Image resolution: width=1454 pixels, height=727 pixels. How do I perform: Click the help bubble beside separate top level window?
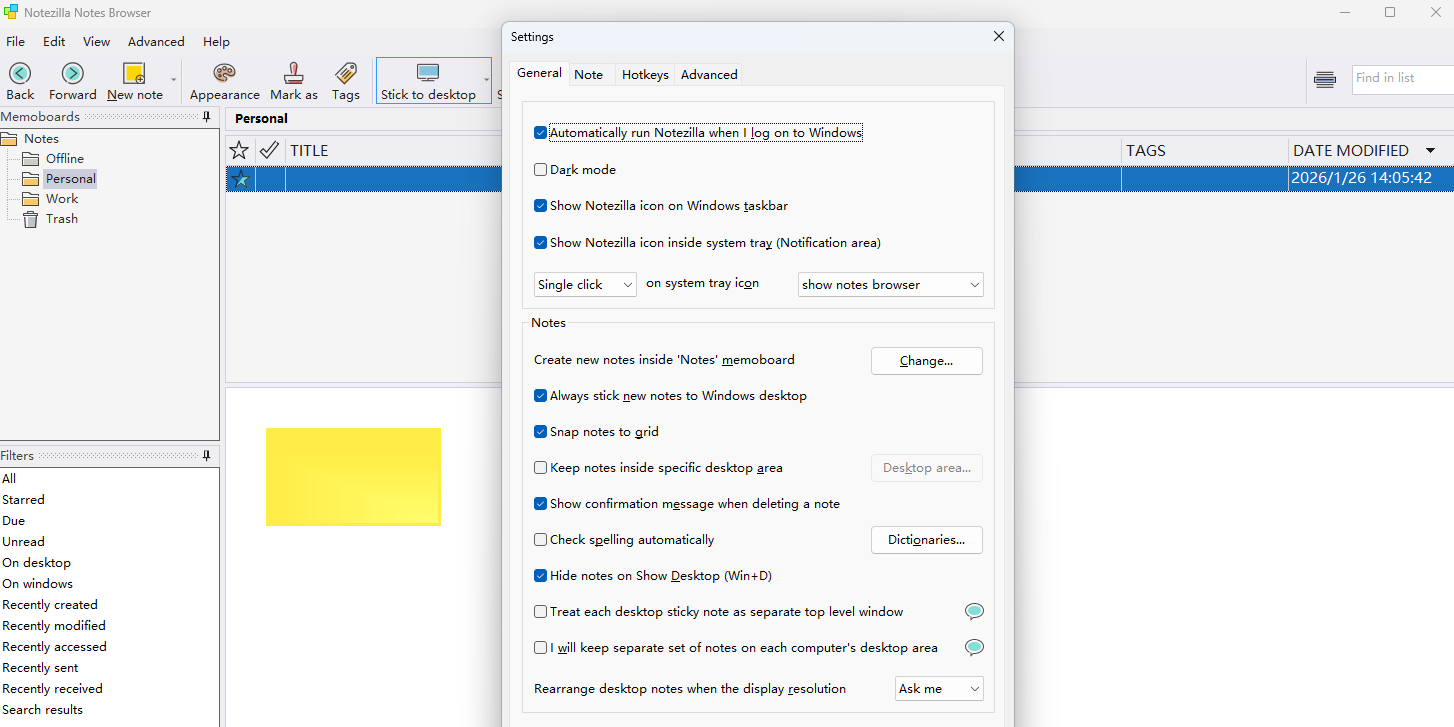974,611
